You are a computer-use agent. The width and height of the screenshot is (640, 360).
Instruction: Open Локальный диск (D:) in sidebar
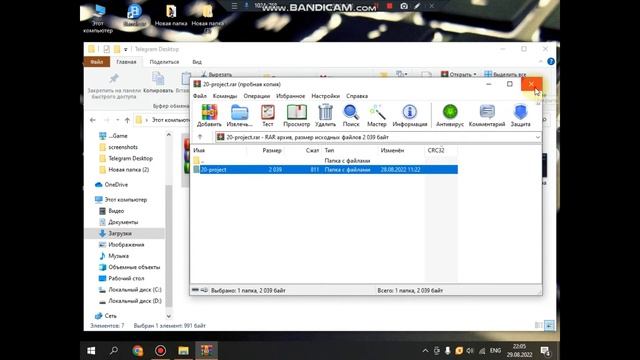[135, 301]
